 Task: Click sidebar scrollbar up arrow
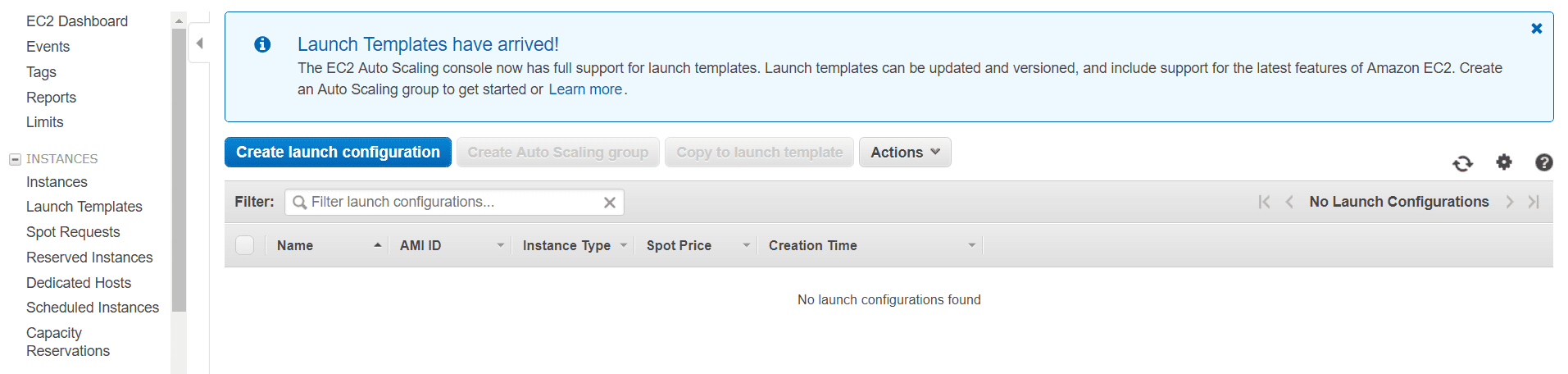click(179, 20)
